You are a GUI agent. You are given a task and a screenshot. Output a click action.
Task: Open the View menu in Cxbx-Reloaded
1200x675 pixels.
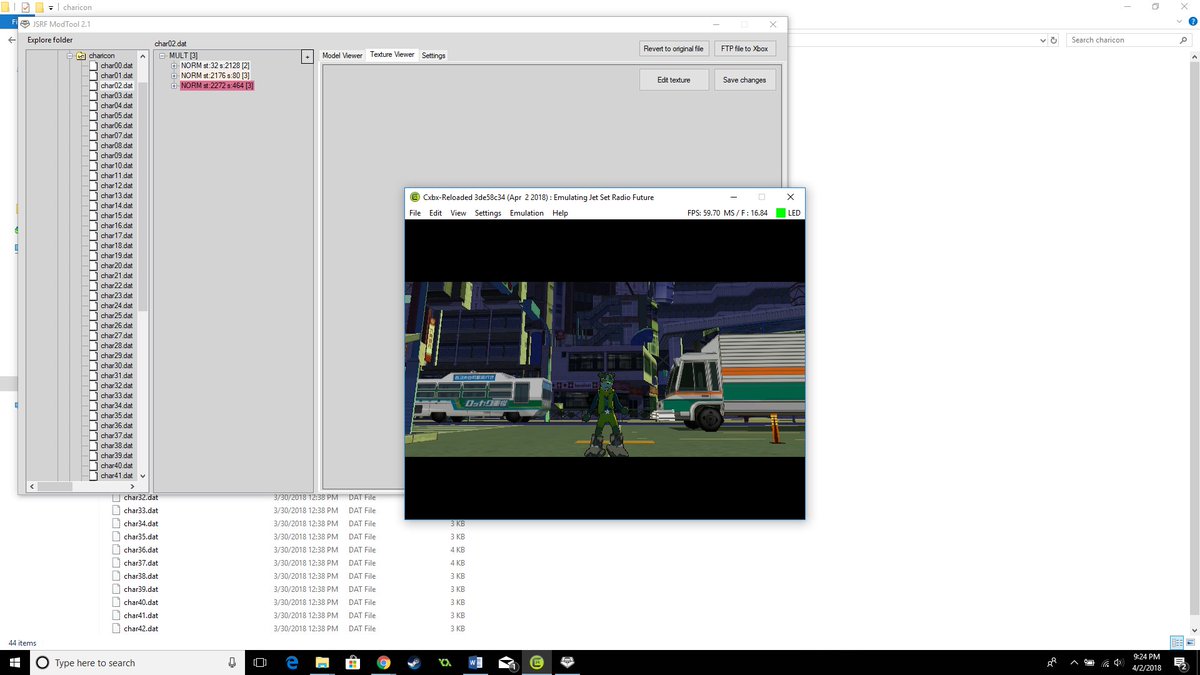click(x=458, y=213)
